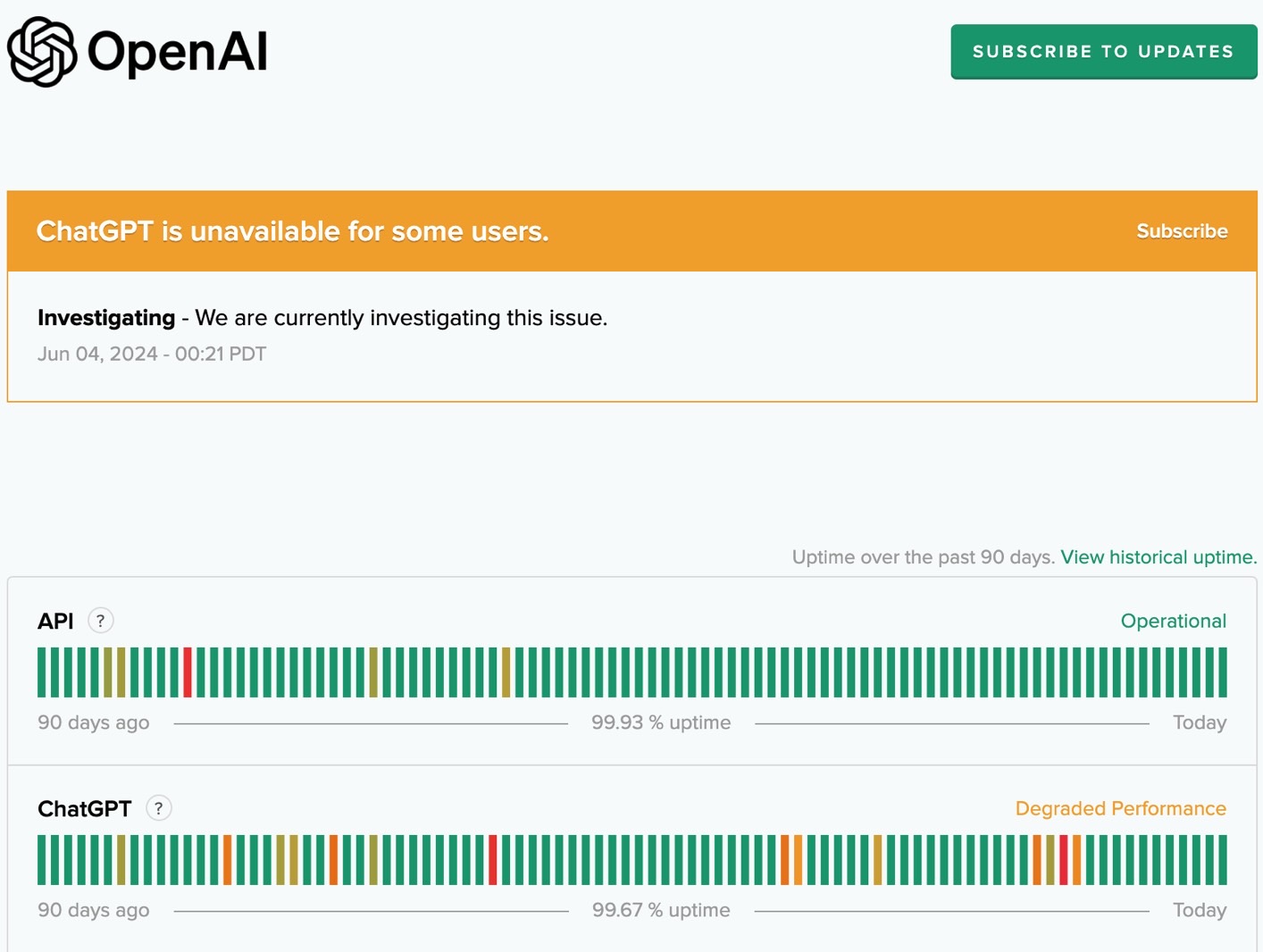Open the 'ChatGPT is unavailable for some users' incident

[292, 231]
